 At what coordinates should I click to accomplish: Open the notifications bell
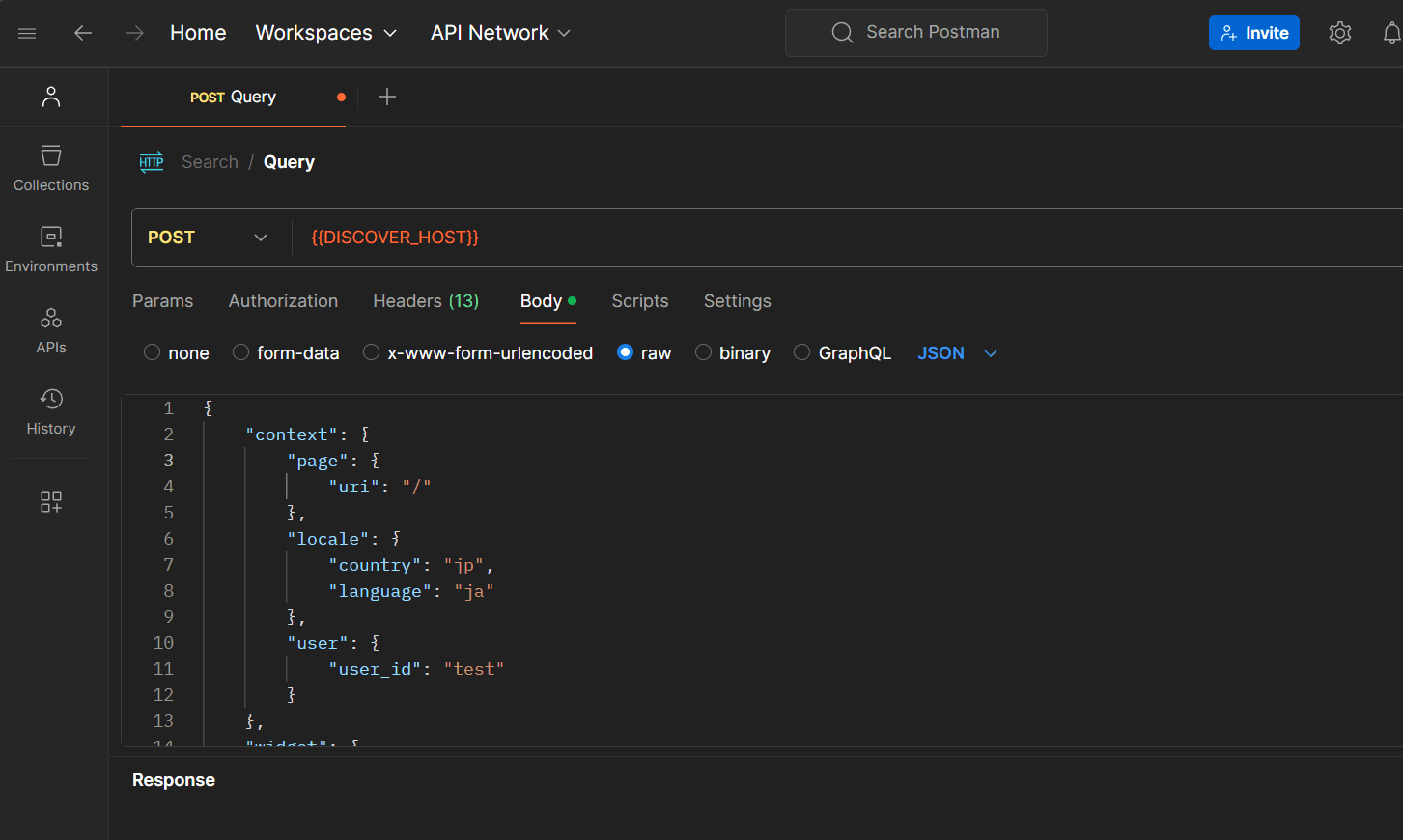click(x=1390, y=33)
